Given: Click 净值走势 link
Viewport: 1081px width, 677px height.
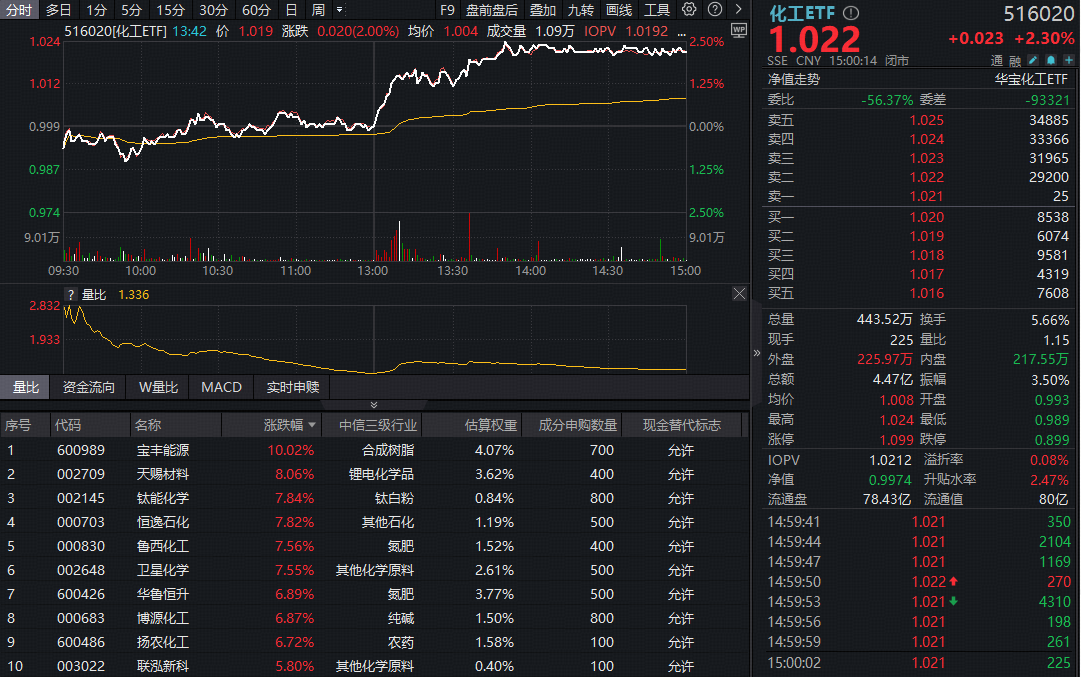Looking at the screenshot, I should [x=794, y=80].
